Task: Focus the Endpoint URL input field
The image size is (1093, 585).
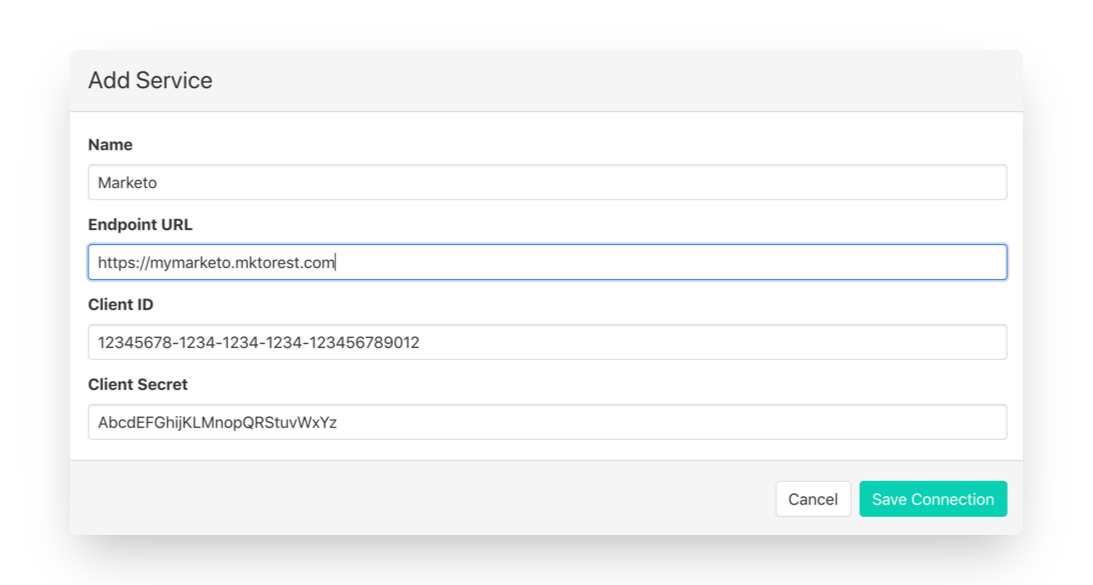Action: pos(547,263)
